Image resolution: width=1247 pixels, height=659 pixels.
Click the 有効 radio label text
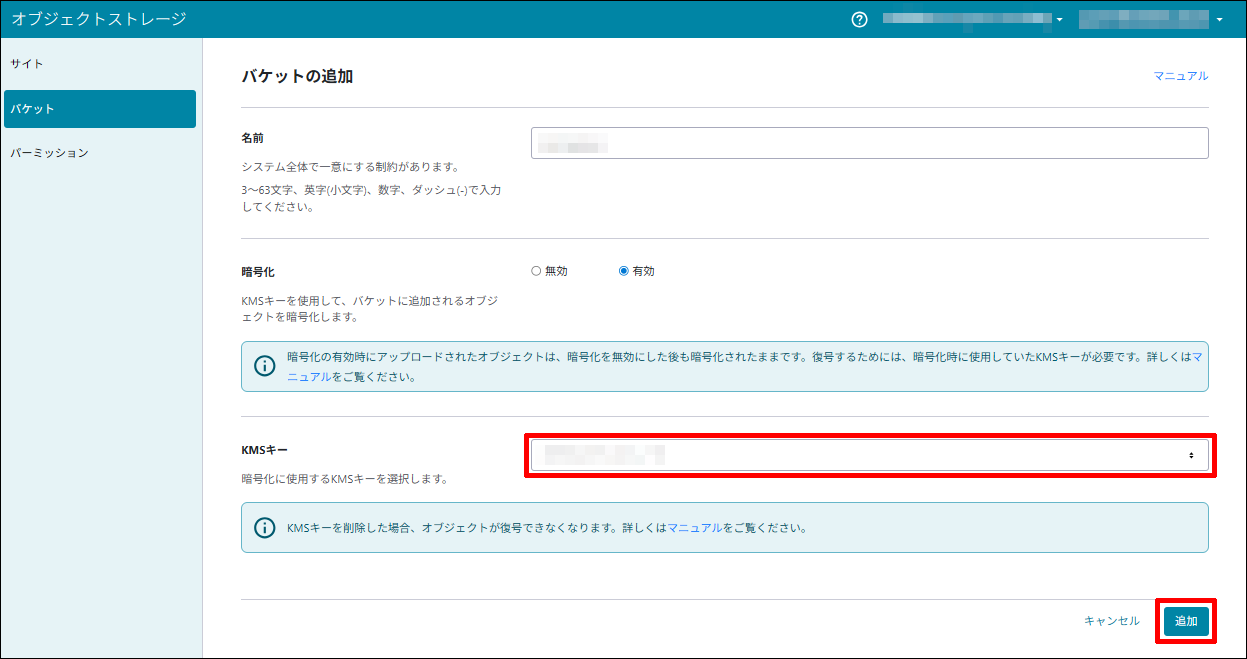coord(643,271)
